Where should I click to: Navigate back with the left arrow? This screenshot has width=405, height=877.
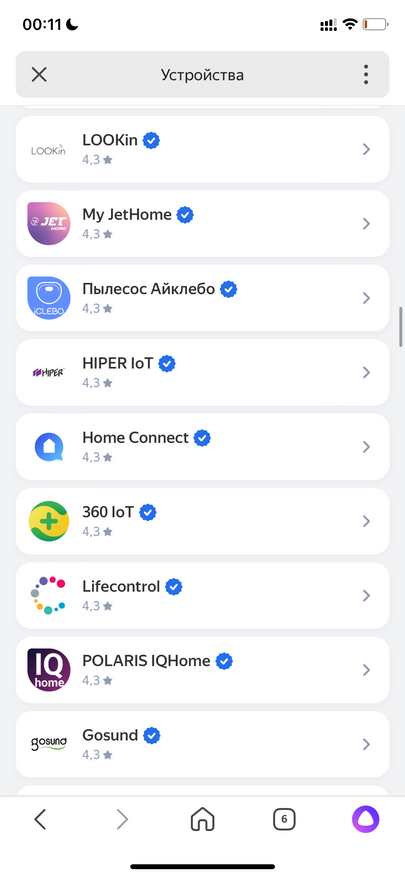tap(40, 820)
